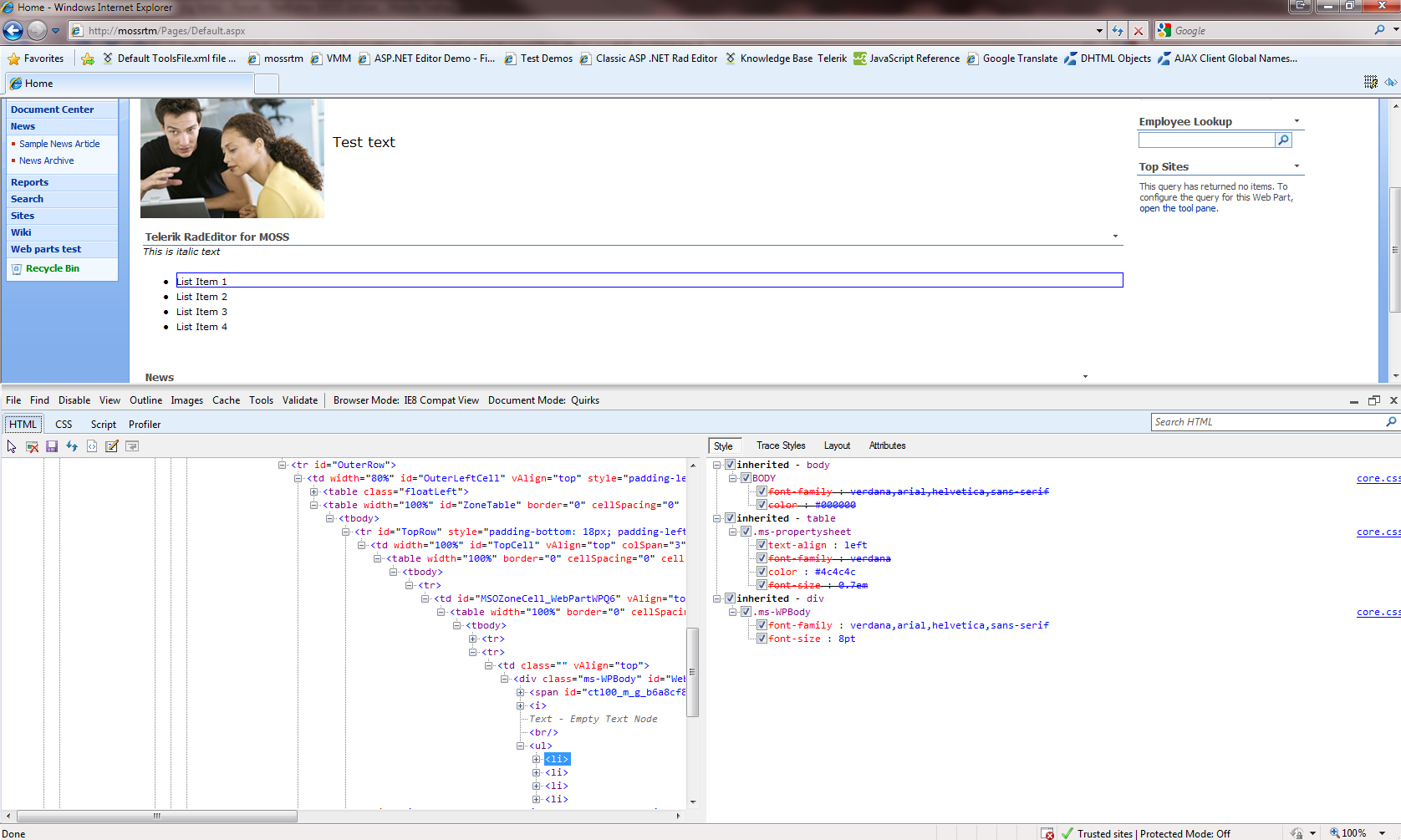Click the blue refresh arrows icon
The width and height of the screenshot is (1401, 840).
pos(72,446)
